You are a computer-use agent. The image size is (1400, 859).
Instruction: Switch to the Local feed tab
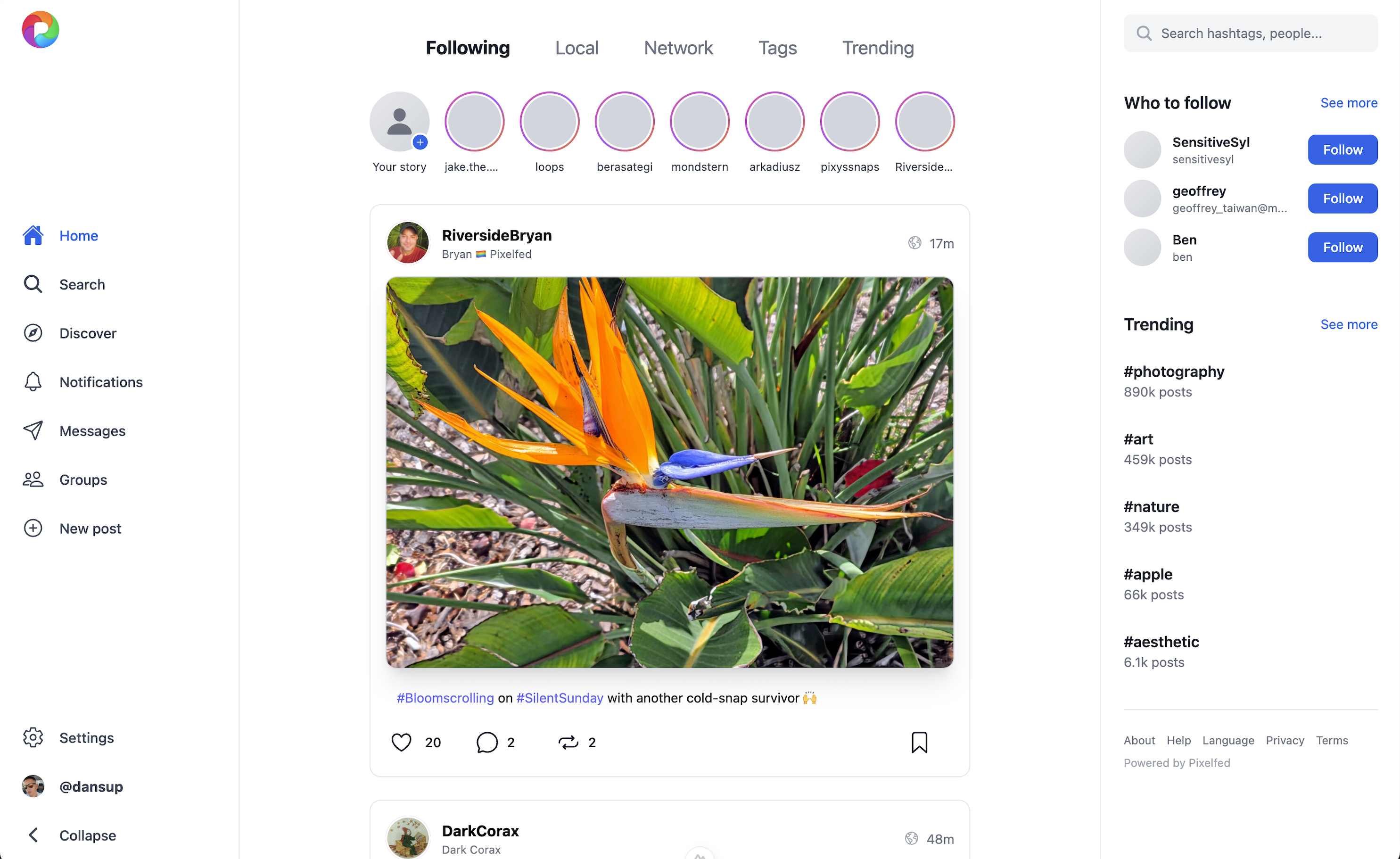[x=576, y=48]
